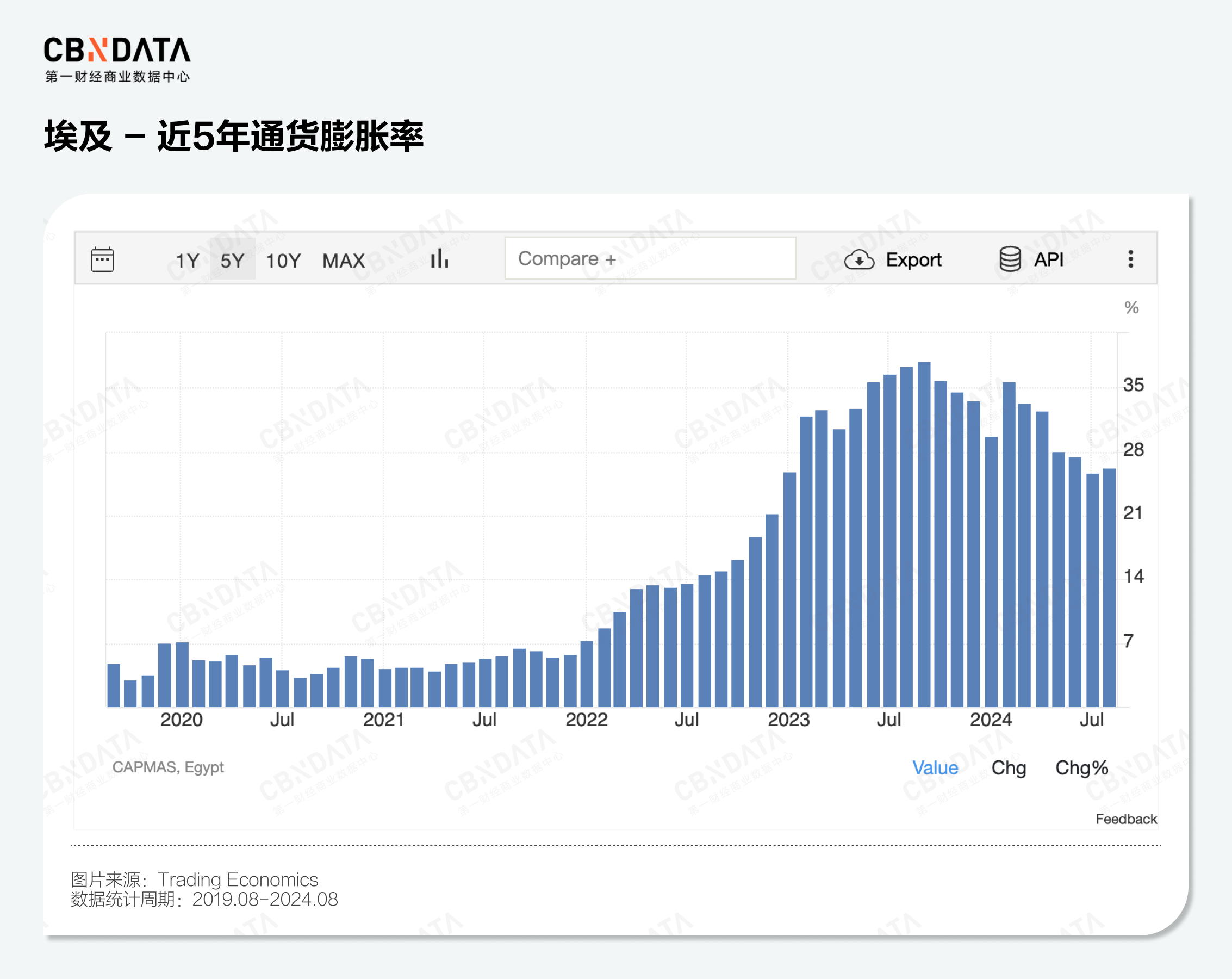Viewport: 1232px width, 979px height.
Task: Switch display to Chg%
Action: click(x=1081, y=767)
